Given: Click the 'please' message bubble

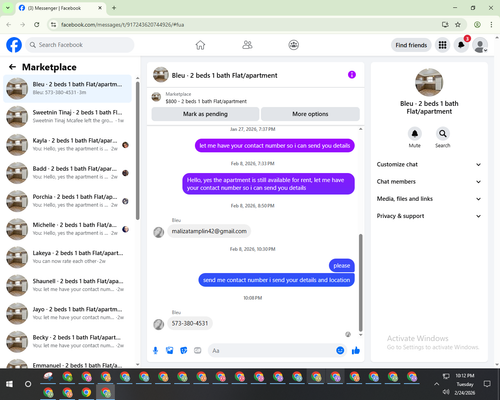Looking at the screenshot, I should click(342, 266).
